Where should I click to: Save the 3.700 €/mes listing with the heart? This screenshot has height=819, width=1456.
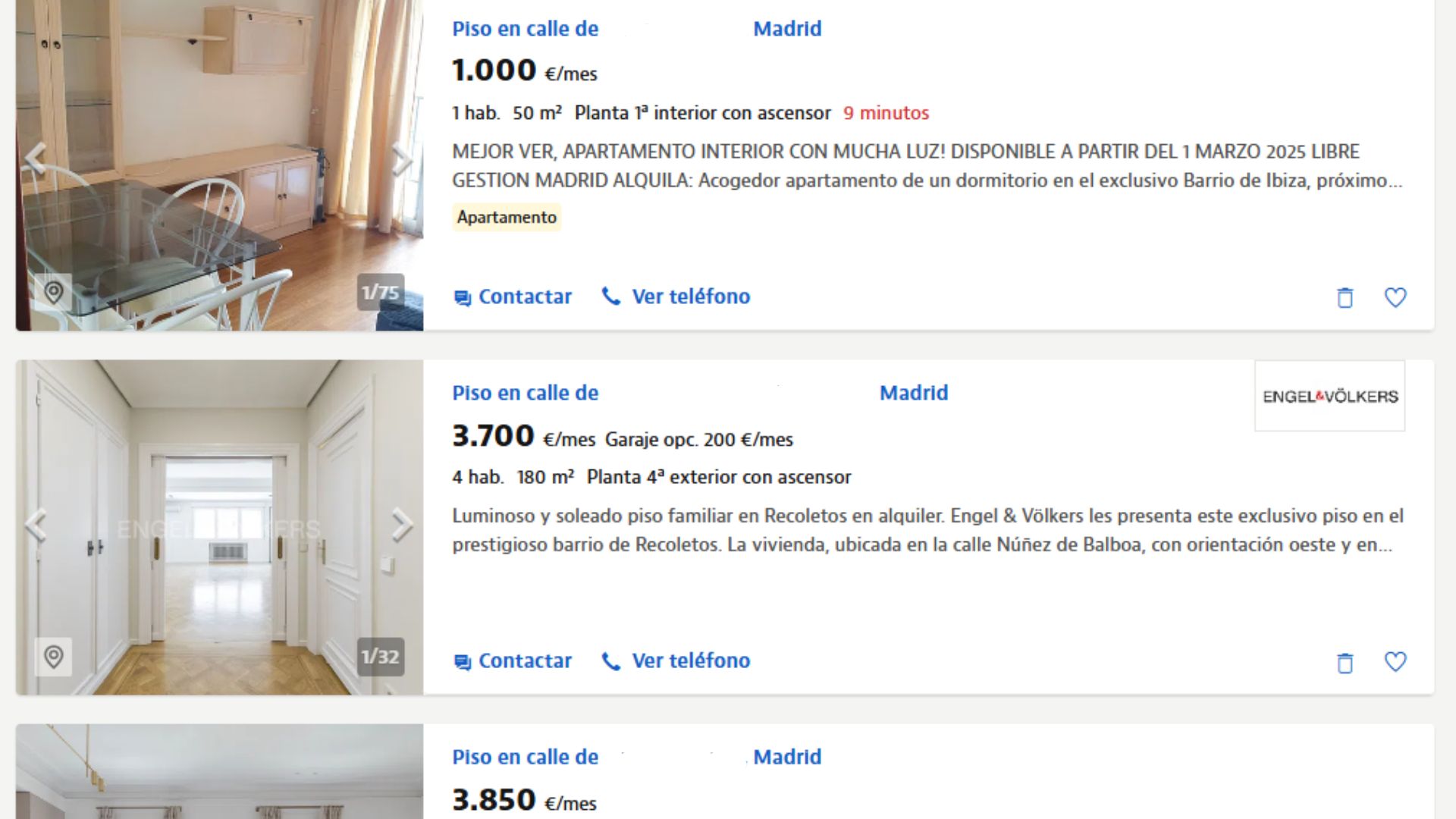click(1395, 662)
